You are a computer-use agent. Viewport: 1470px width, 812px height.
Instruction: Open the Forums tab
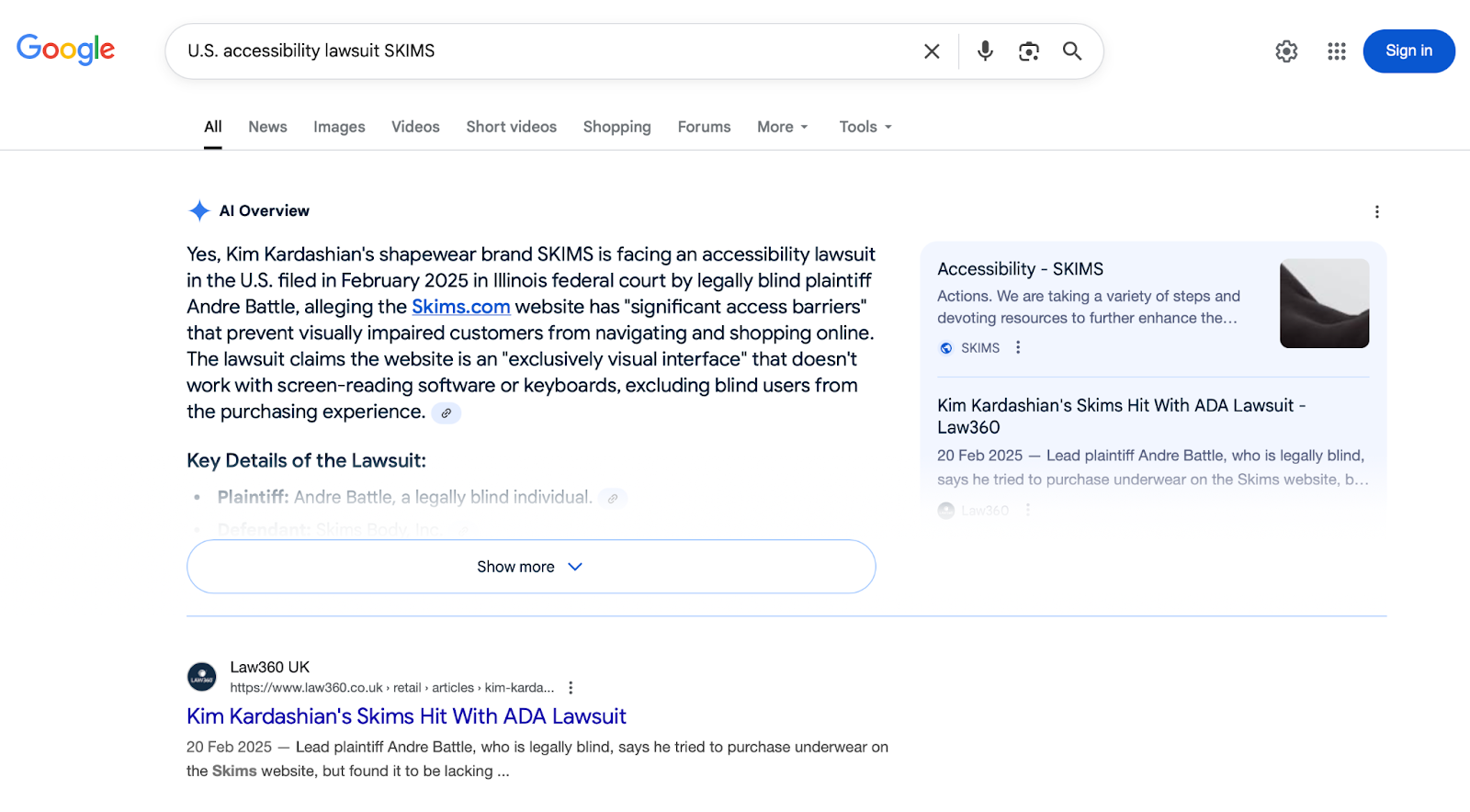[x=704, y=127]
